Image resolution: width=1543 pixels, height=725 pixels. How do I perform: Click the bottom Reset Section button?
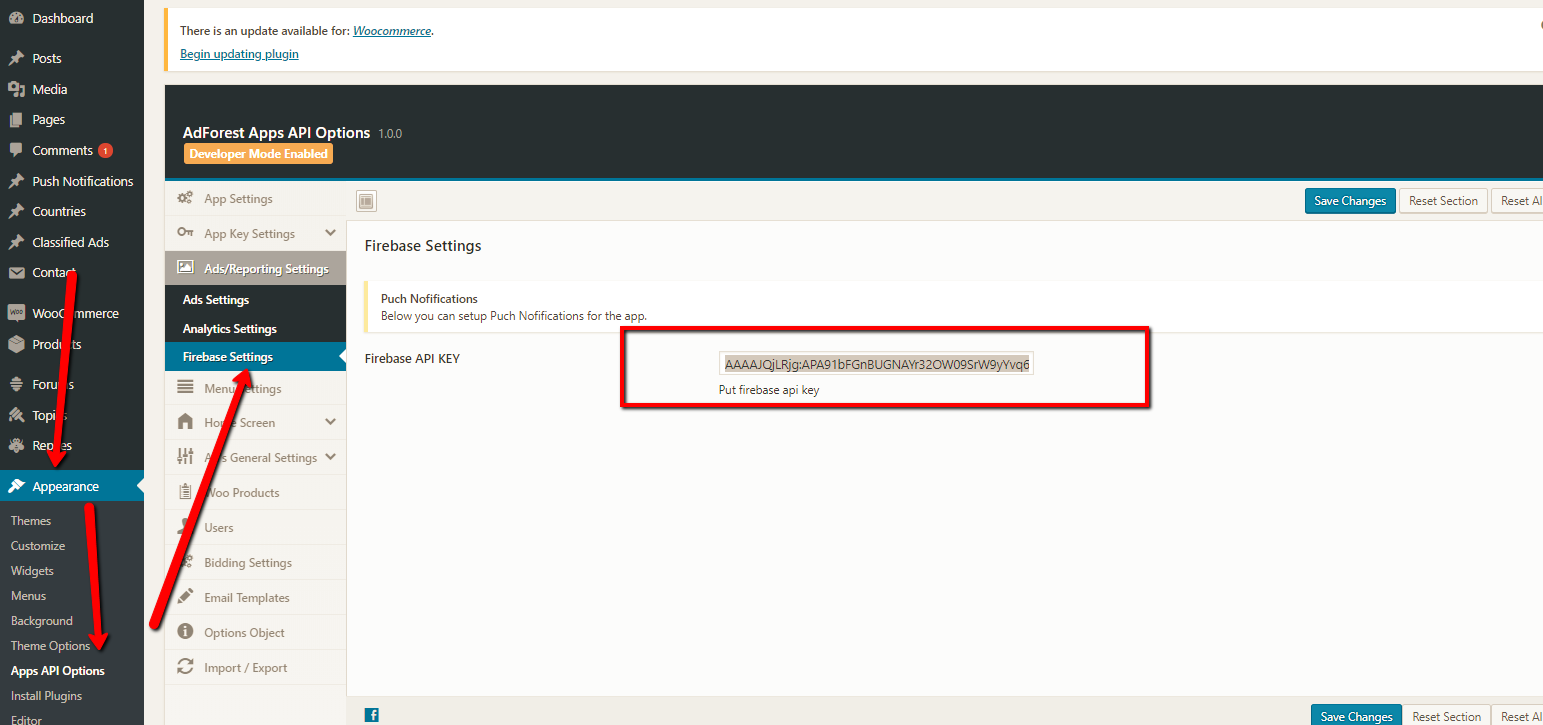[x=1447, y=716]
